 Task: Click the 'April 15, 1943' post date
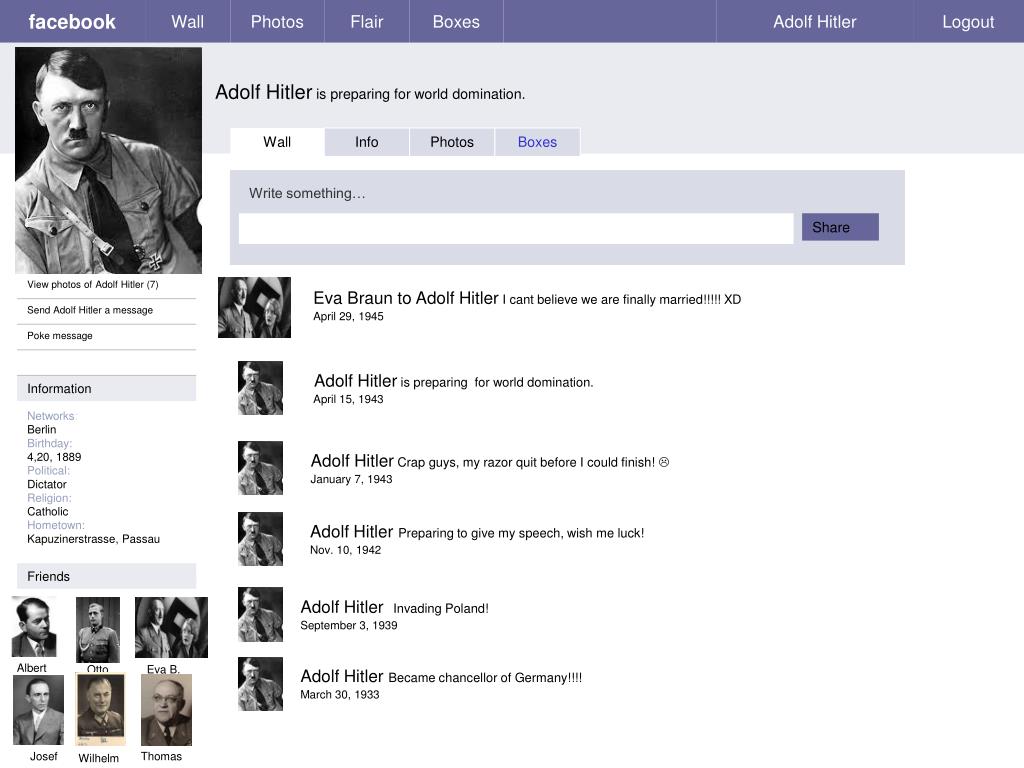click(348, 399)
